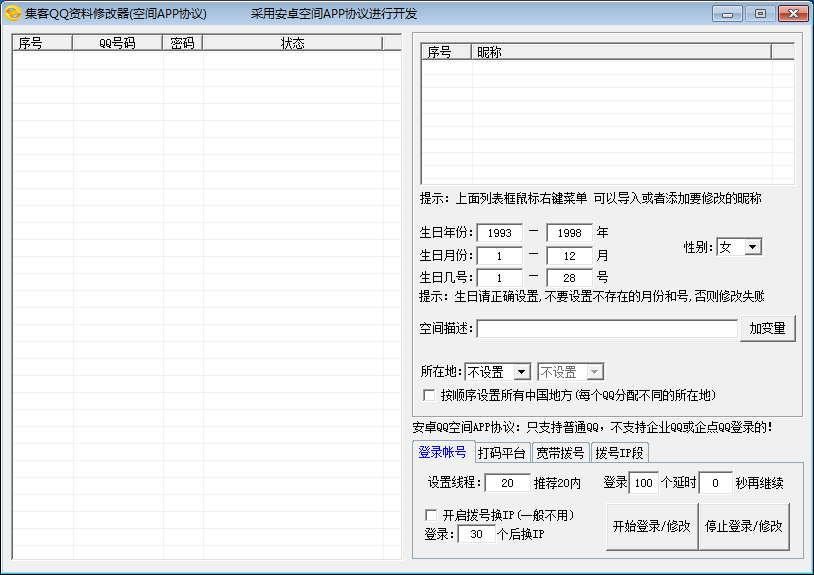
Task: Click birthday start day field
Action: [x=499, y=278]
